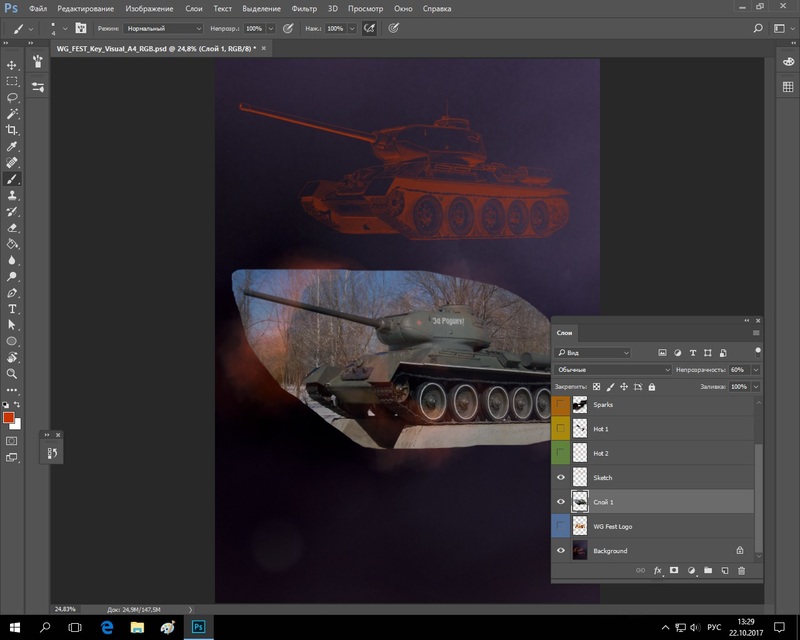Open the Редактирование menu
The image size is (800, 640).
point(85,9)
